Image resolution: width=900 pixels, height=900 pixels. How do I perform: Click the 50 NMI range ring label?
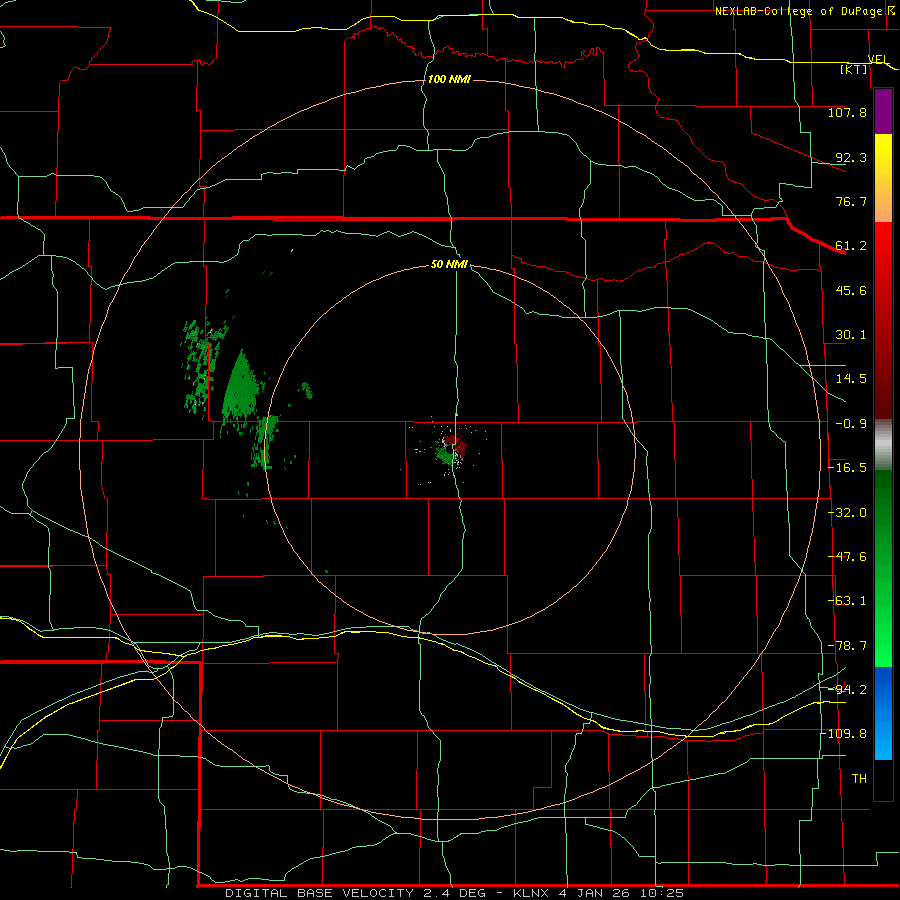click(x=449, y=264)
